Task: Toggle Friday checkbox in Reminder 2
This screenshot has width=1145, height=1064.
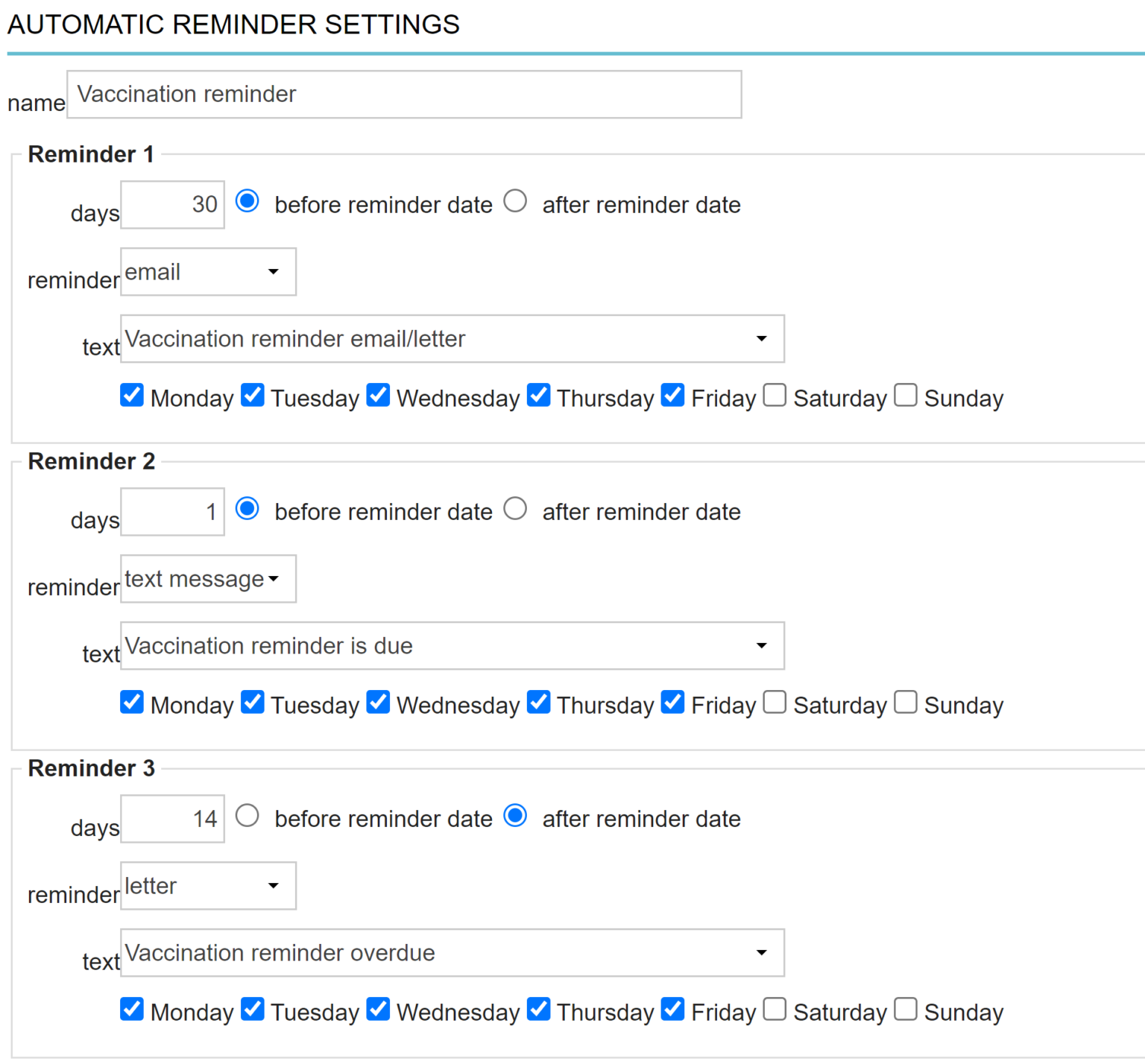Action: [672, 703]
